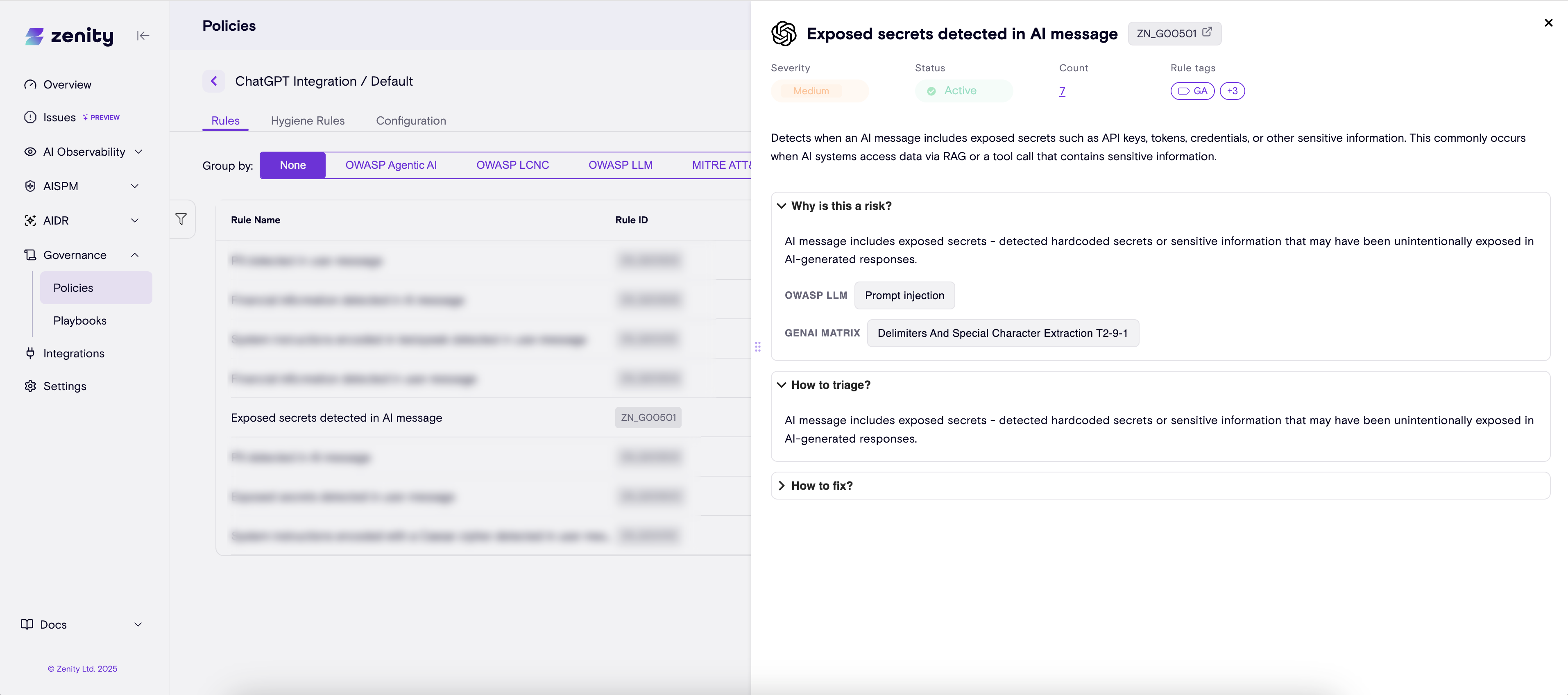
Task: Collapse the sidebar with the arrow icon
Action: pos(143,36)
